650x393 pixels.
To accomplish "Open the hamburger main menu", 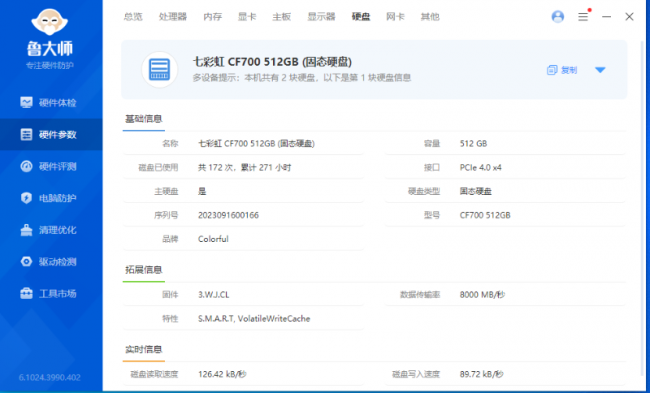I will coord(583,17).
